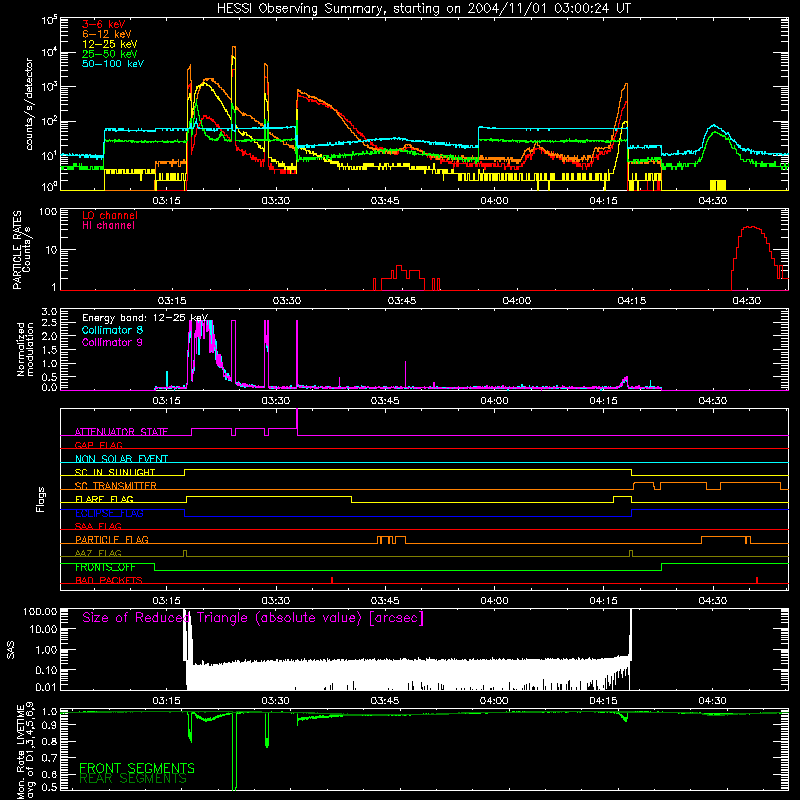800x800 pixels.
Task: Click the red LO channel peak near 04:30
Action: (751, 227)
